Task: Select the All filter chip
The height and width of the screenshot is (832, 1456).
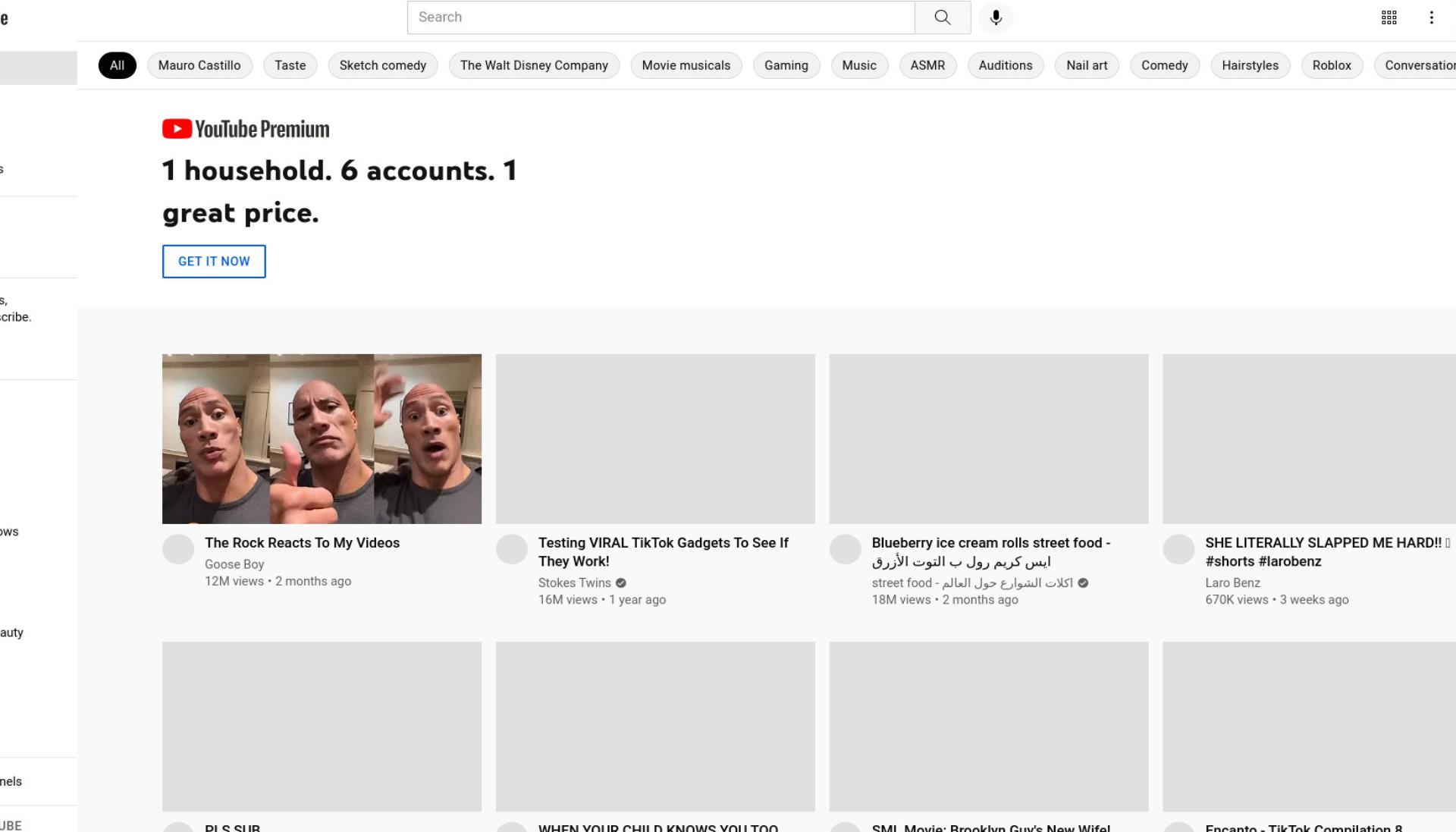Action: 118,65
